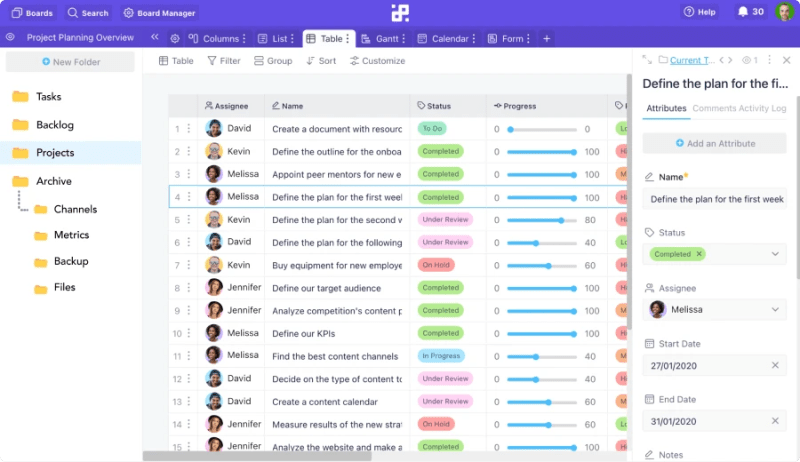Open the Calendar tab options menu

tap(474, 39)
